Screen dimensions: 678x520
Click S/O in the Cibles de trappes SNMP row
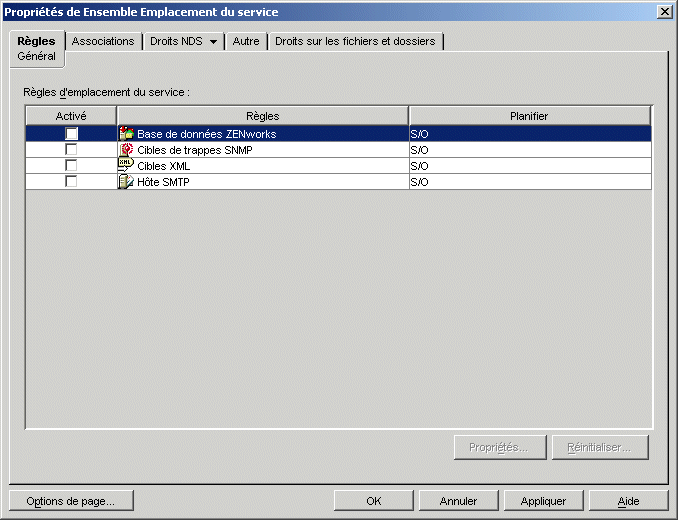tap(419, 150)
